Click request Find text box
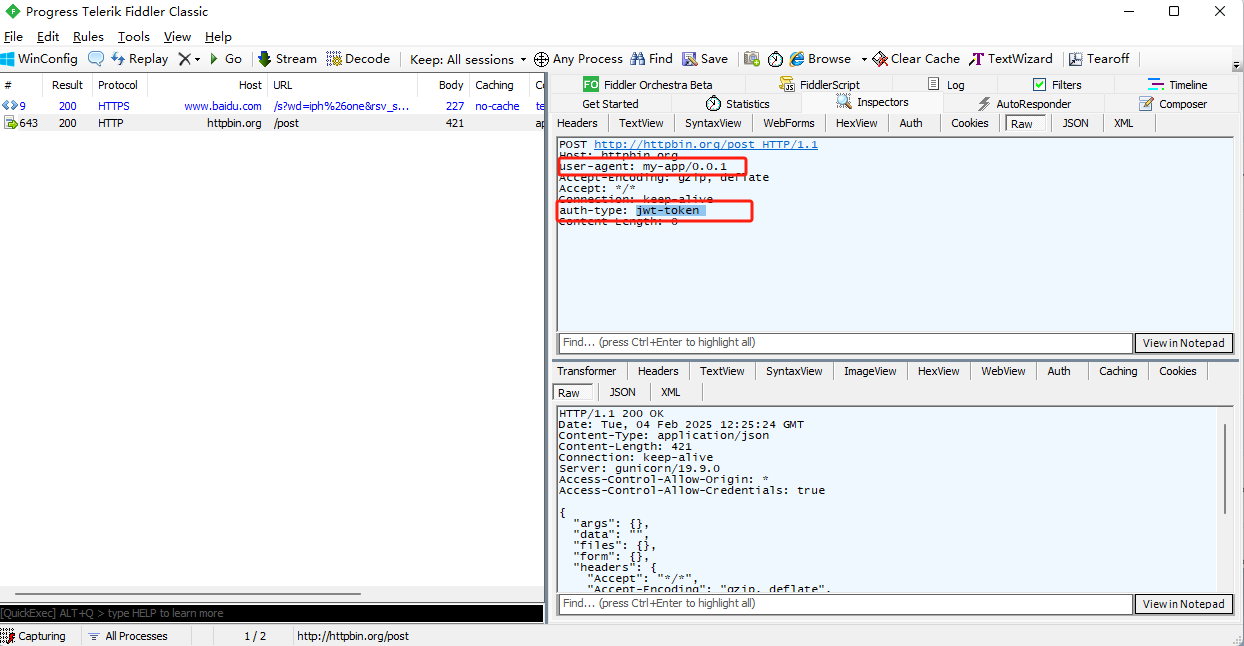 [x=844, y=343]
